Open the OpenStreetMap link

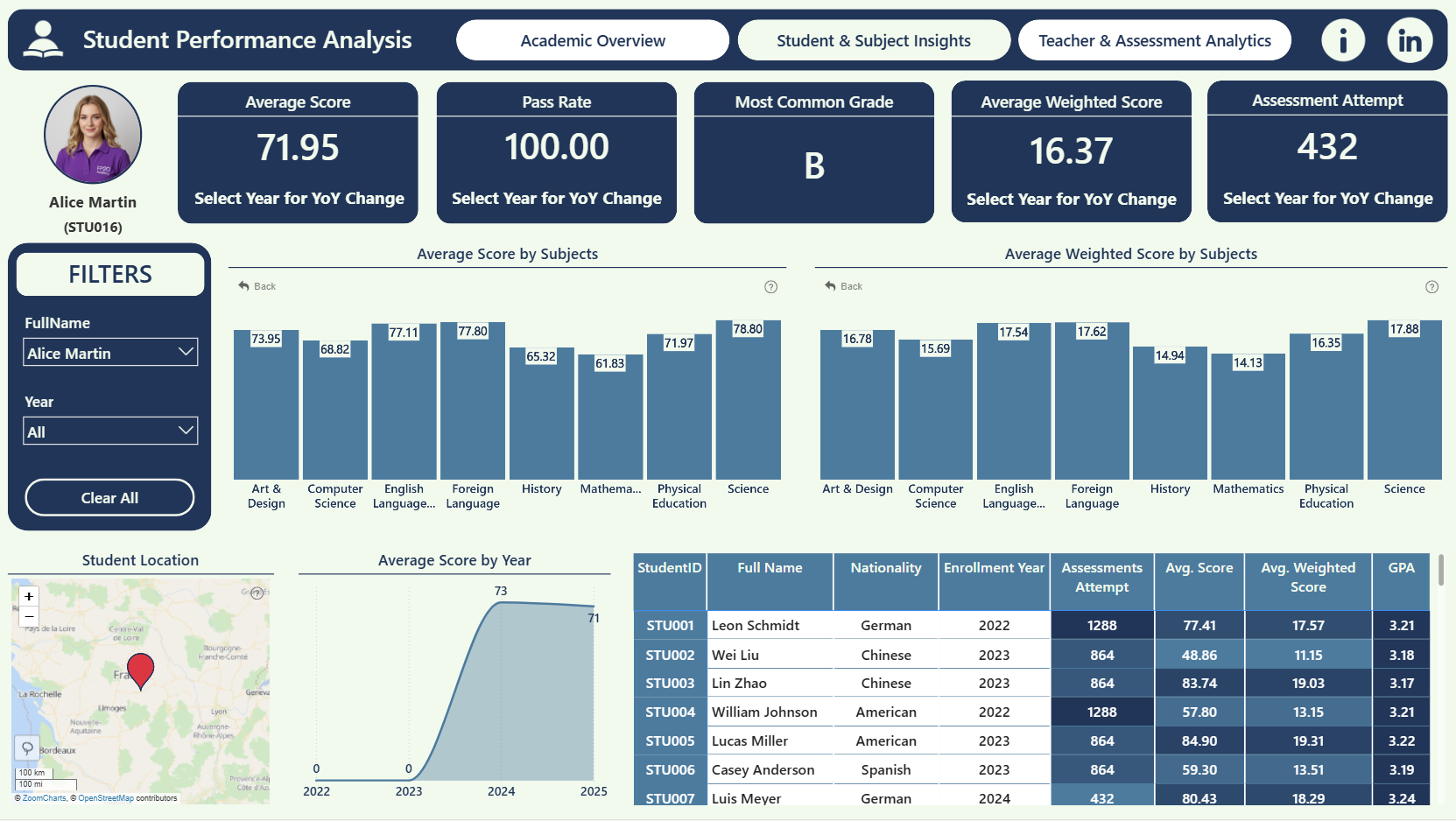coord(106,798)
